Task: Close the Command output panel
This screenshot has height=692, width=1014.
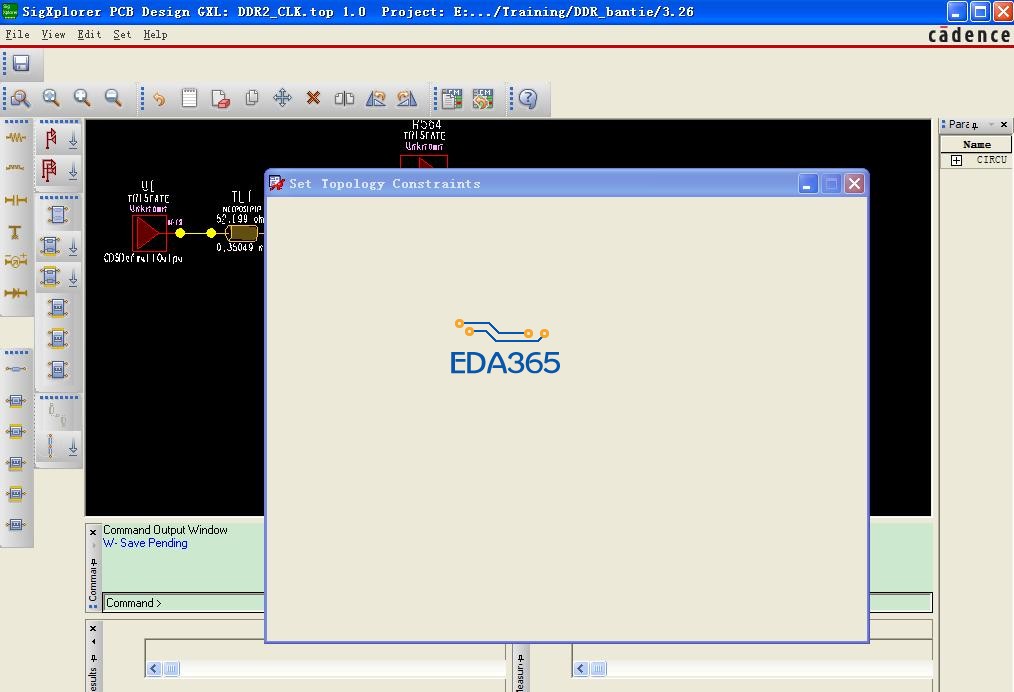Action: click(x=92, y=532)
